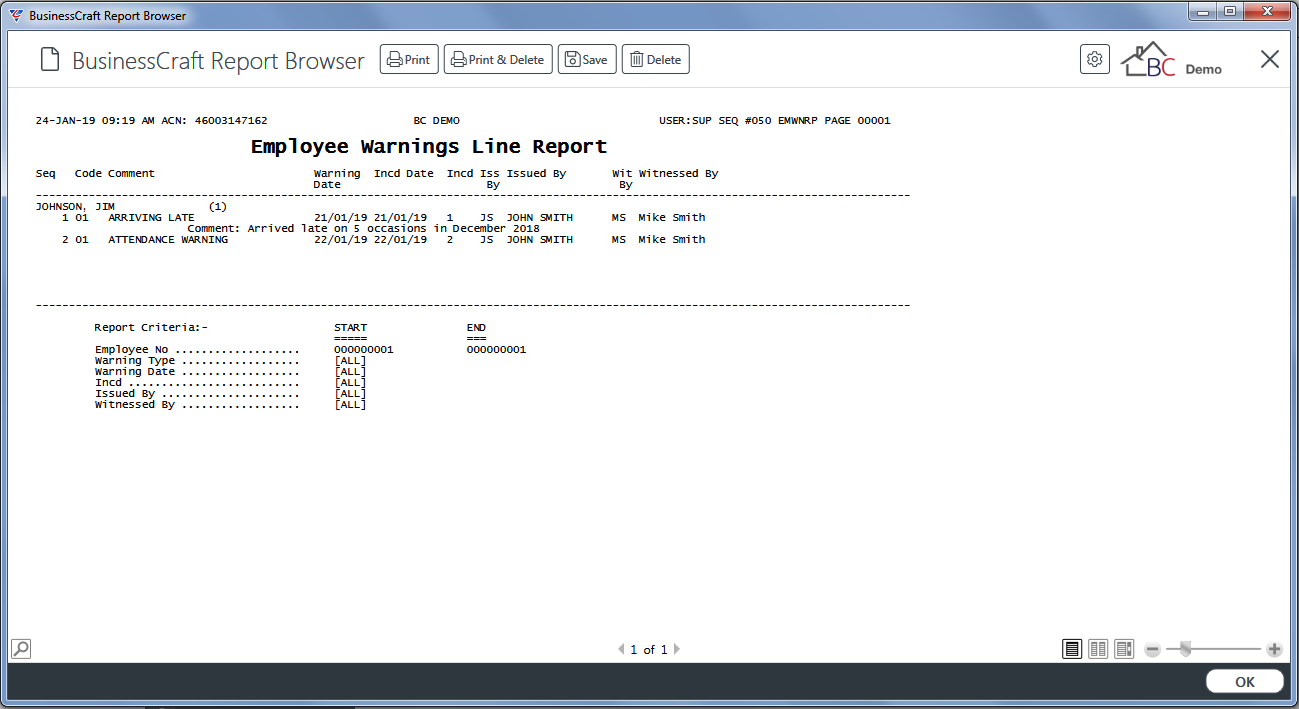This screenshot has width=1299, height=709.
Task: Open settings gear icon
Action: click(1095, 59)
